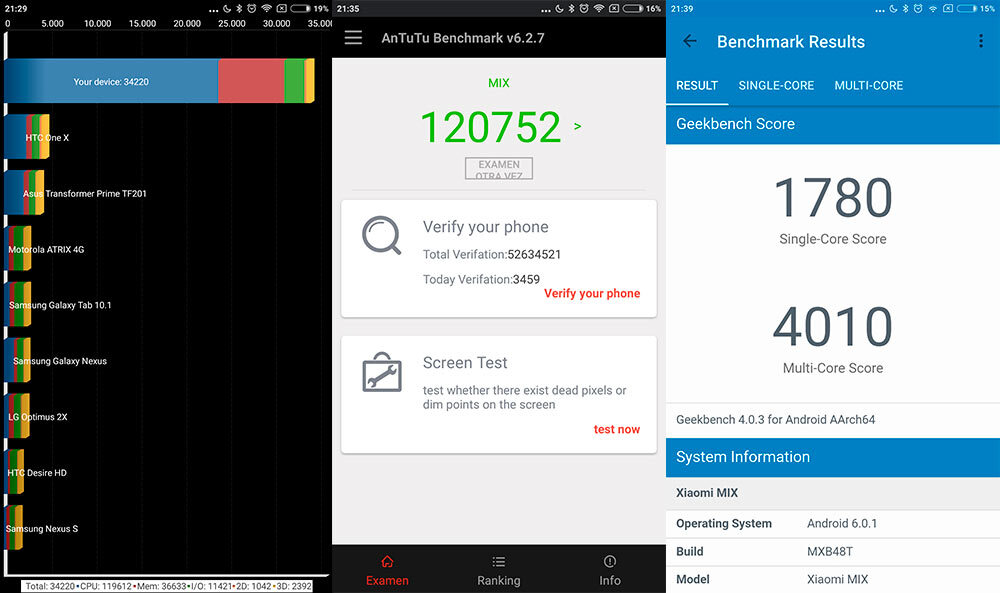Tap the magnifier icon beside Verify your phone

tap(381, 235)
